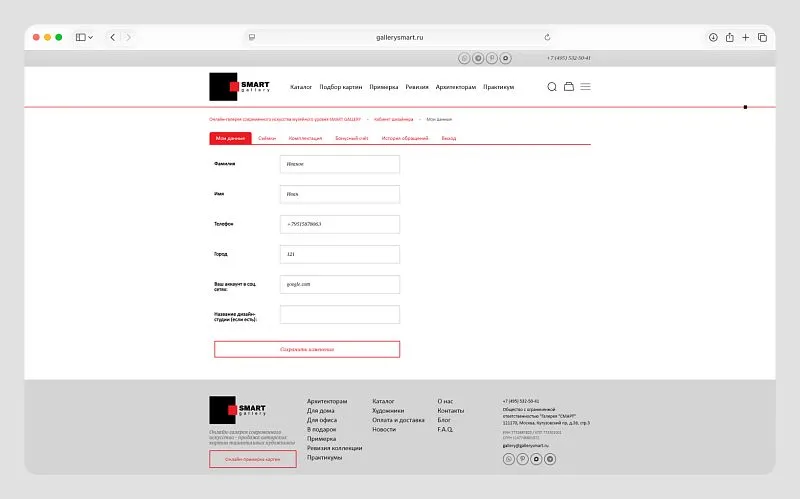Open the sidebar options chevron

[x=90, y=37]
